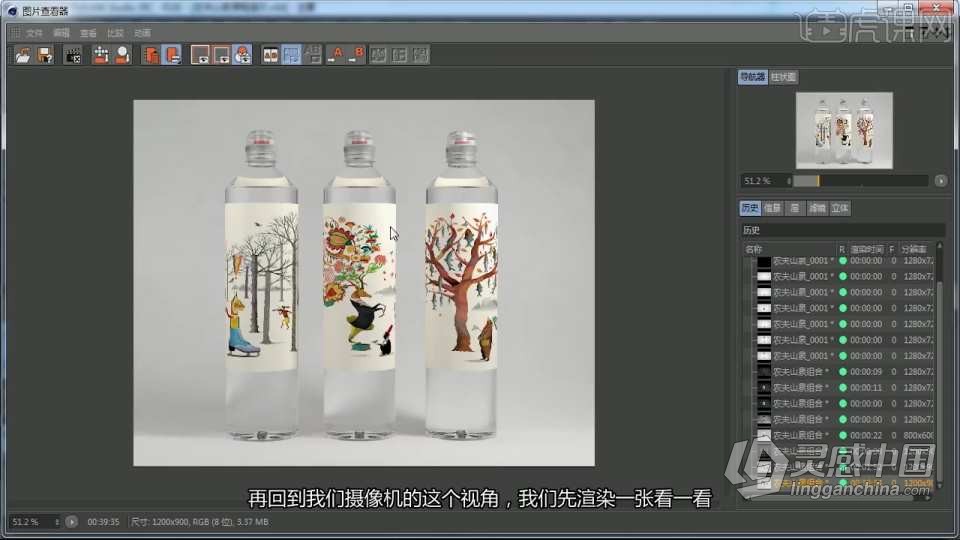Image resolution: width=960 pixels, height=540 pixels.
Task: Click the 渲染时间 column header
Action: coord(867,249)
